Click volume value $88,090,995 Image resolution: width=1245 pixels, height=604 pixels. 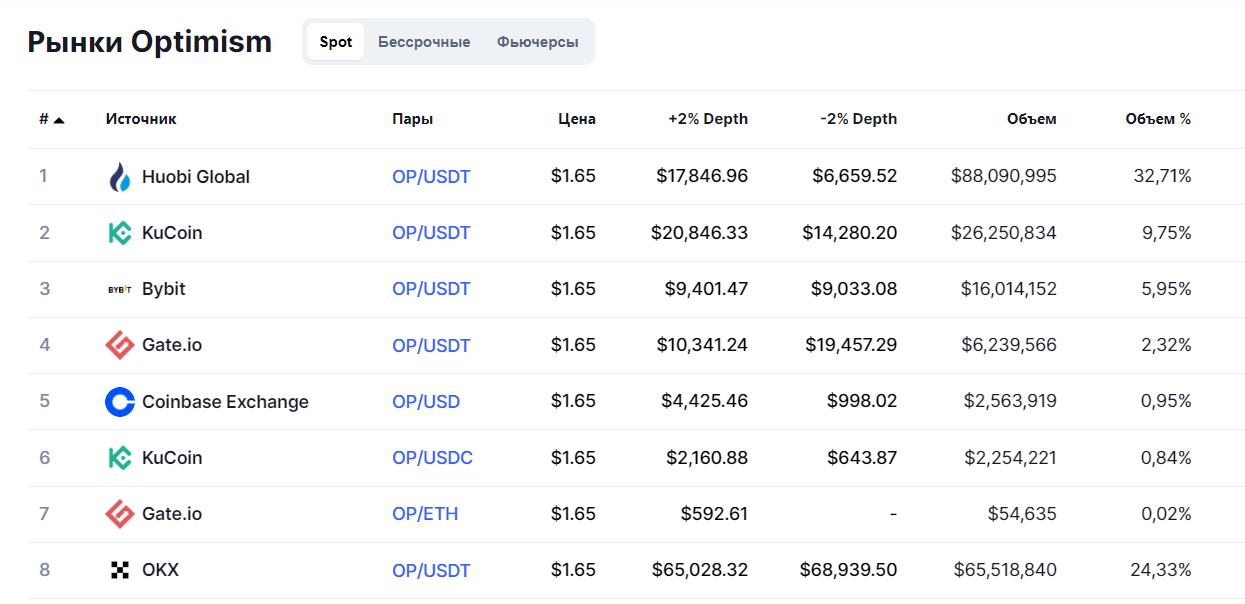click(1004, 176)
